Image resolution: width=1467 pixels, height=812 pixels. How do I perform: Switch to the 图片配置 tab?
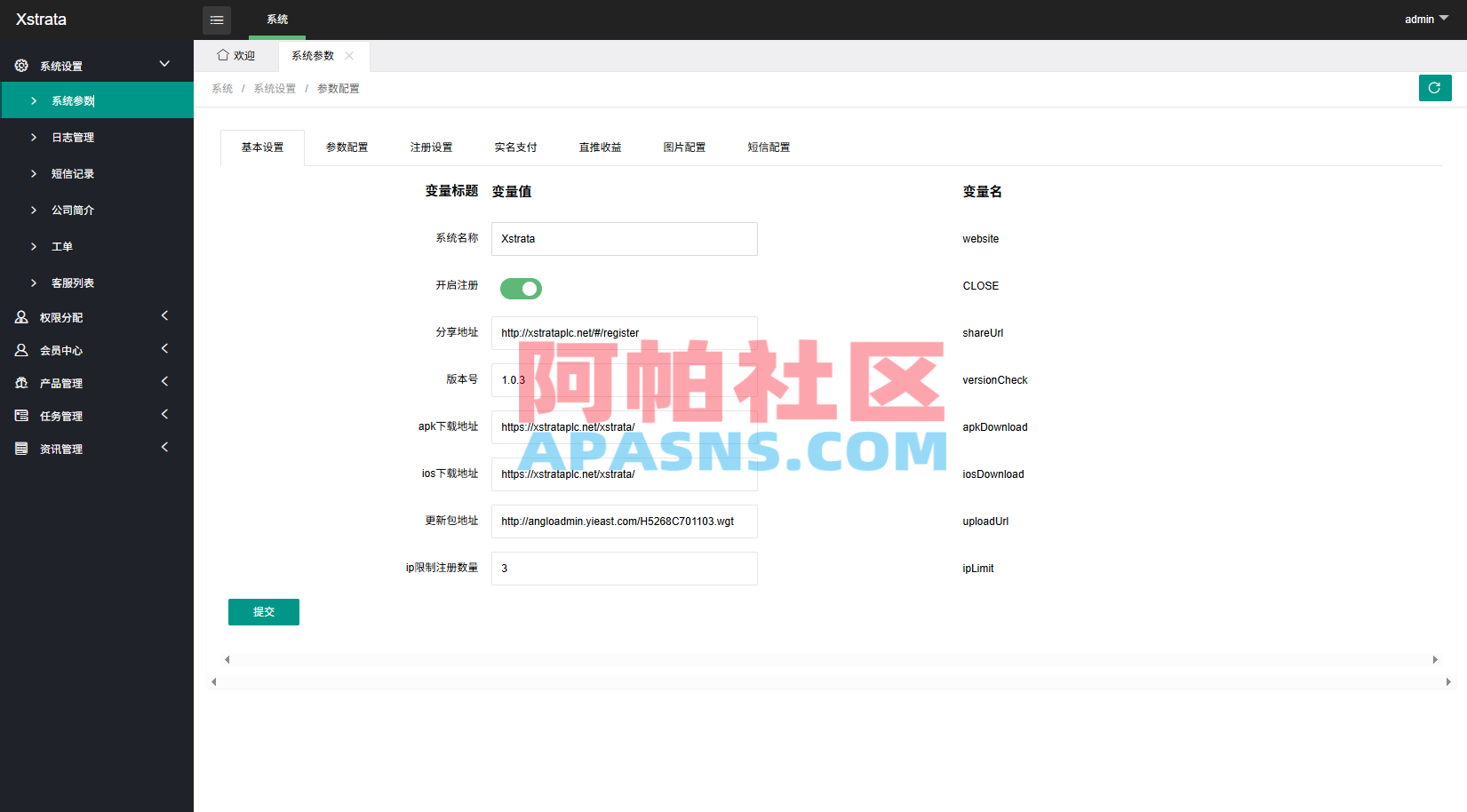(x=684, y=147)
